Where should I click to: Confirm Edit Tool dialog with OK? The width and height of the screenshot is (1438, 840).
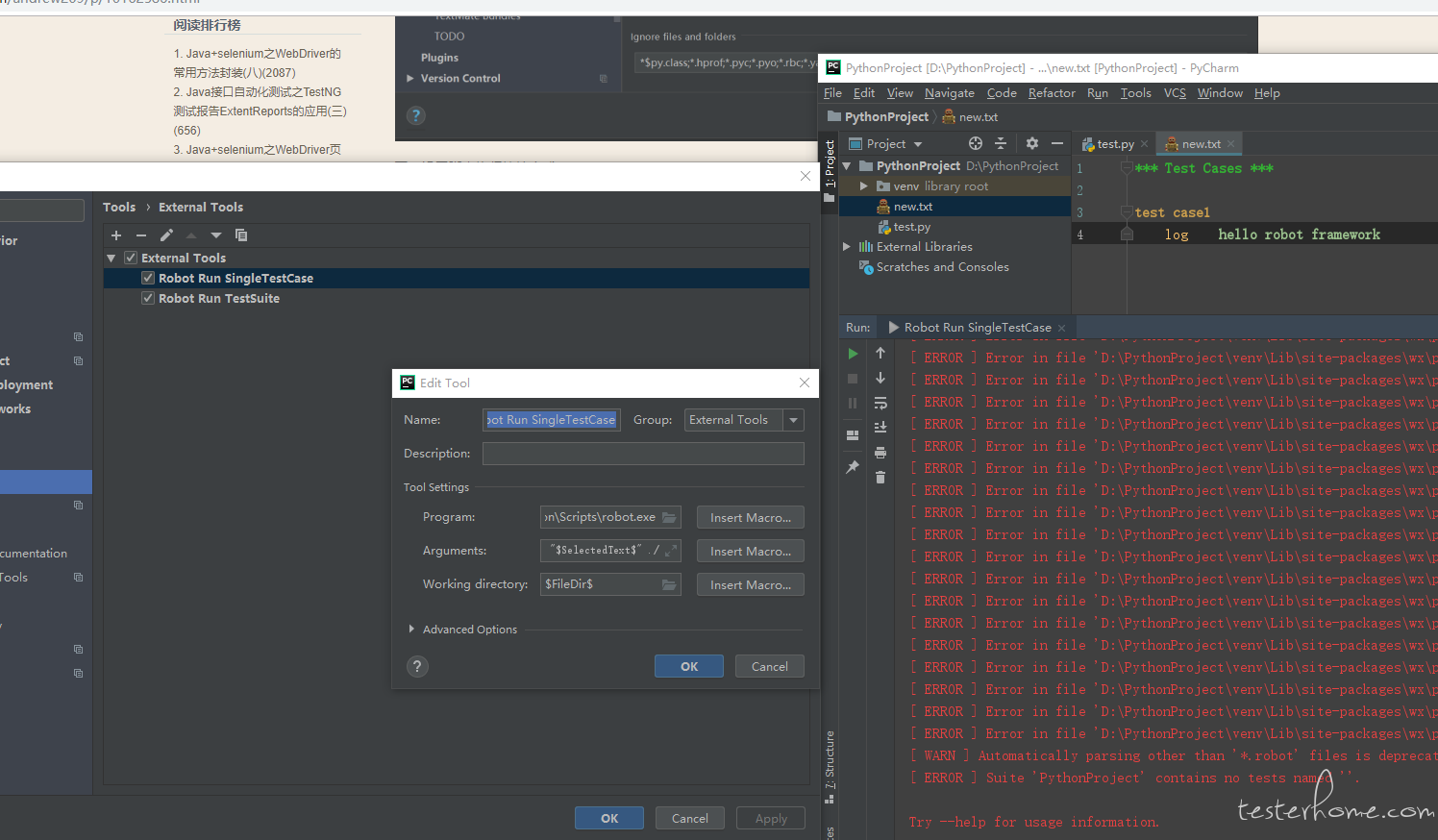689,666
